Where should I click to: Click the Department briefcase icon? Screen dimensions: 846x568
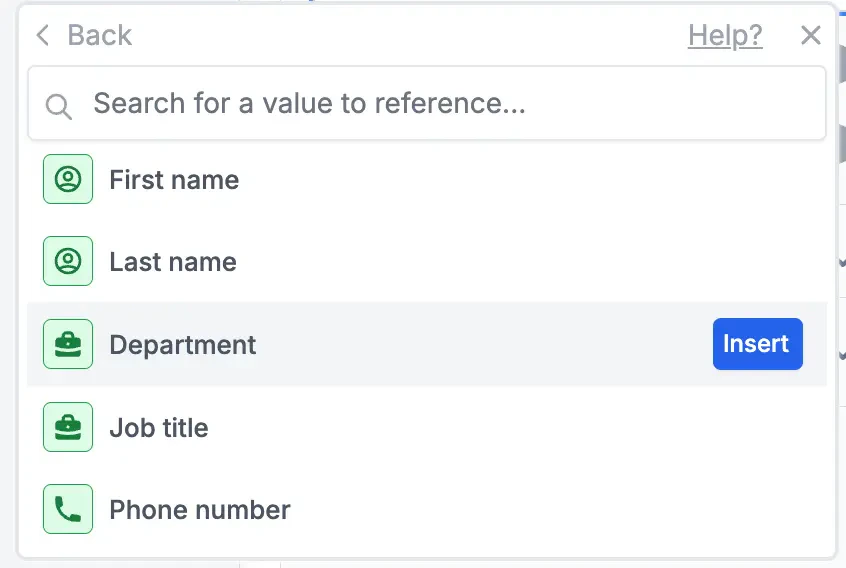click(68, 345)
